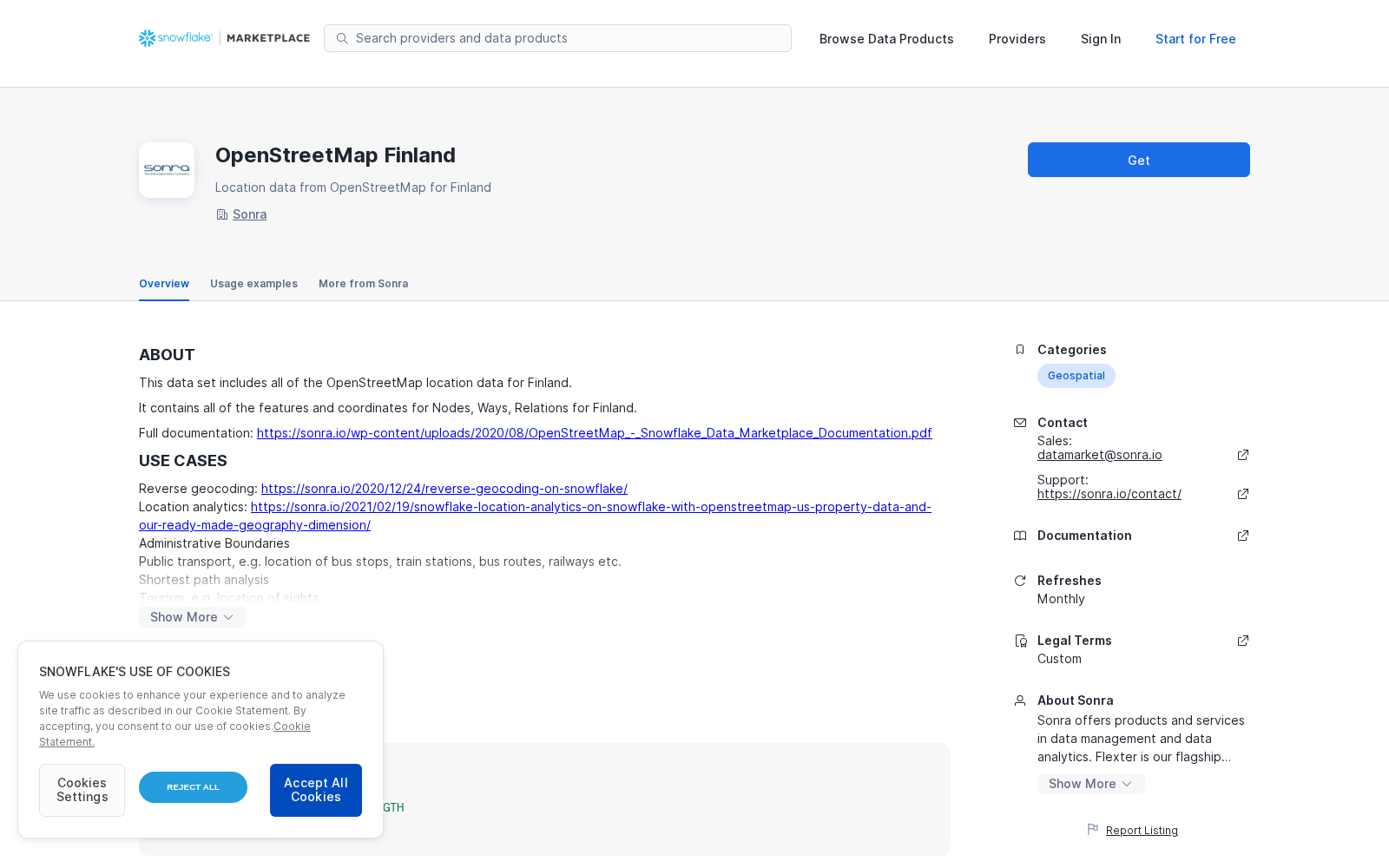Expand the About section with Show More

coord(193,617)
